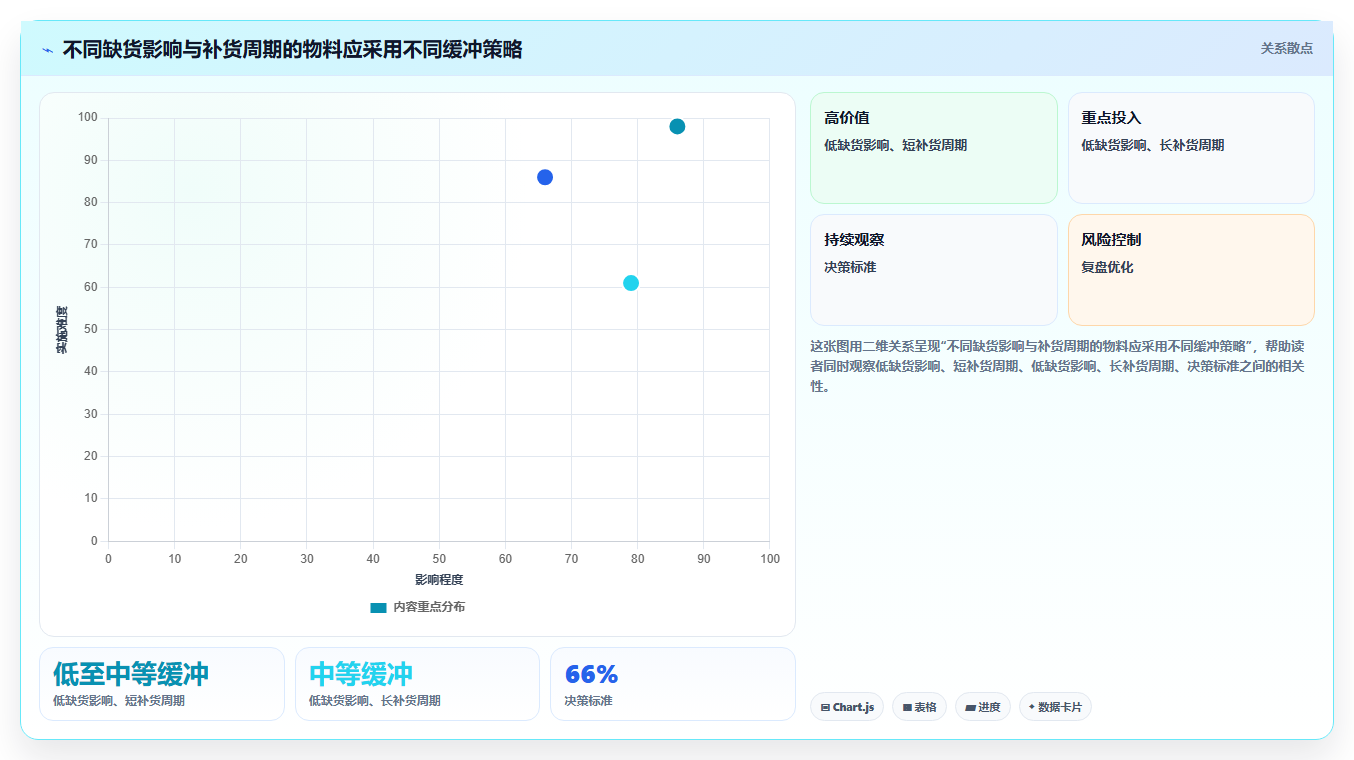1354x760 pixels.
Task: Click 复盘优化 text in 风险控制 card
Action: (1107, 267)
